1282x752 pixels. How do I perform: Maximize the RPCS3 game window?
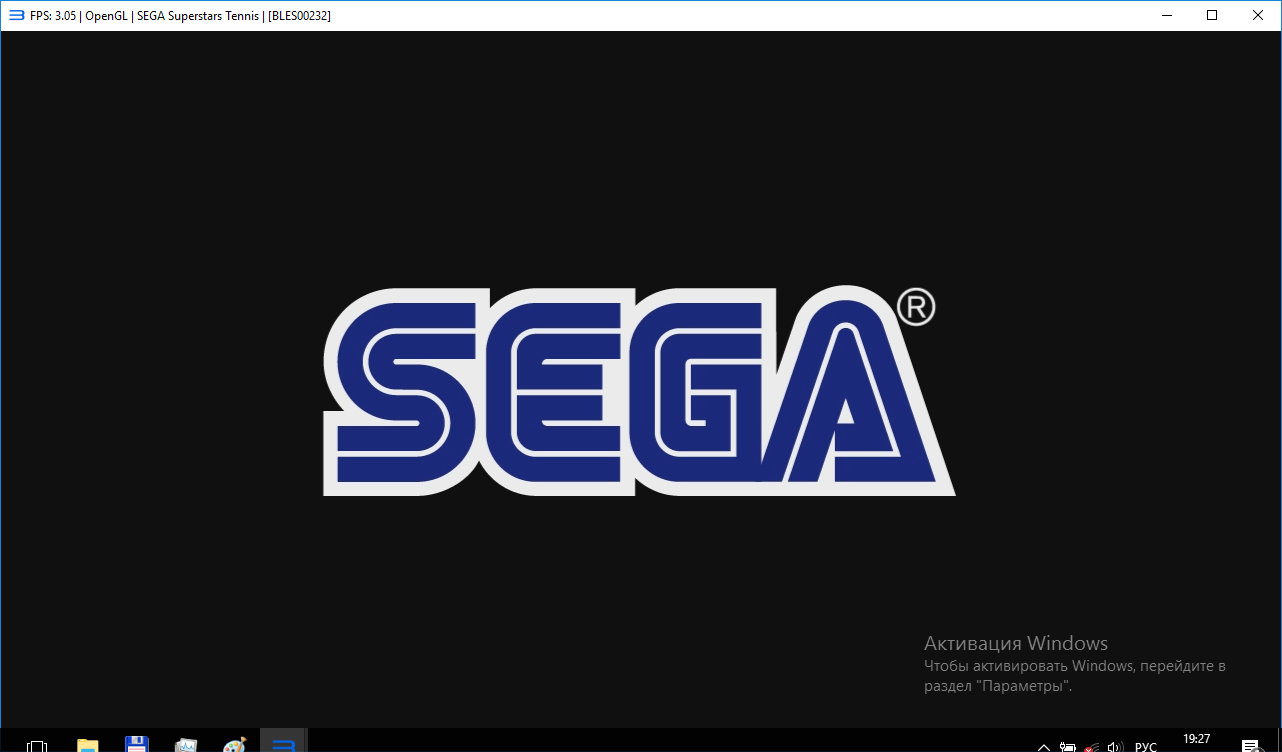(1212, 15)
